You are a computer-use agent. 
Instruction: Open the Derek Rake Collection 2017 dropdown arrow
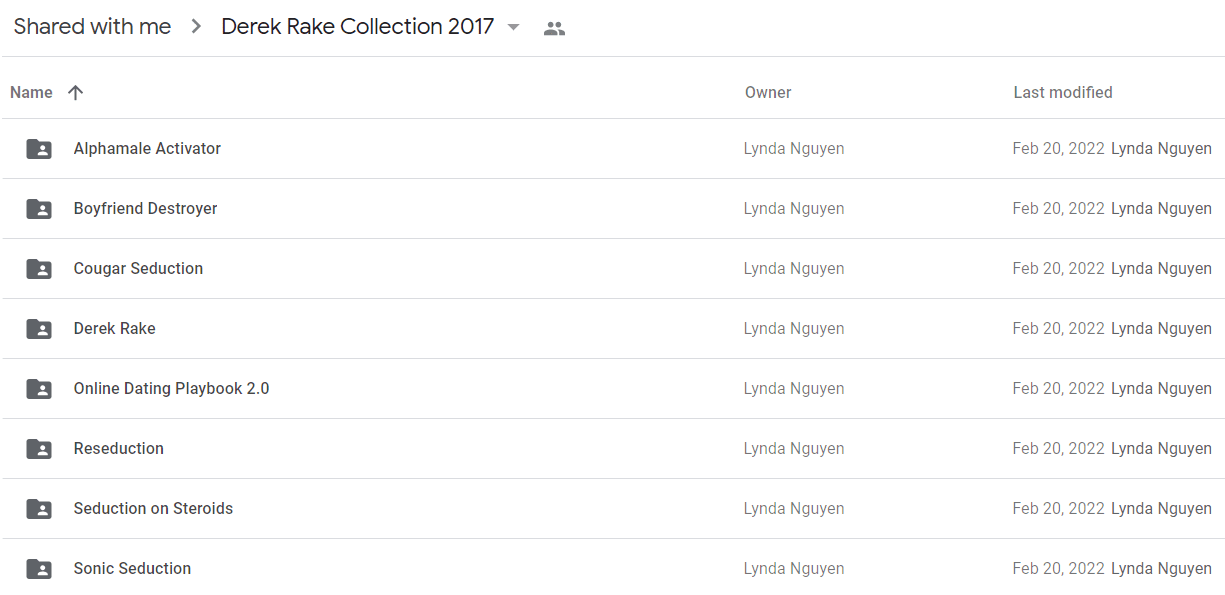[514, 27]
